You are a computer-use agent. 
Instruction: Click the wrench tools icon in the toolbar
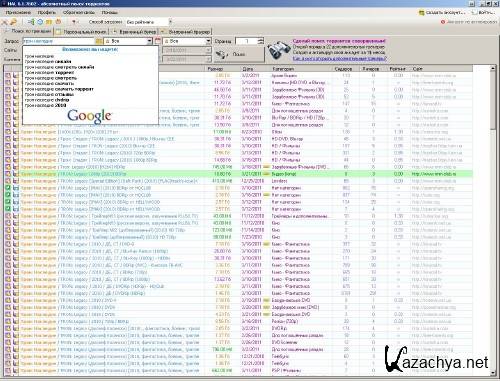[5, 22]
